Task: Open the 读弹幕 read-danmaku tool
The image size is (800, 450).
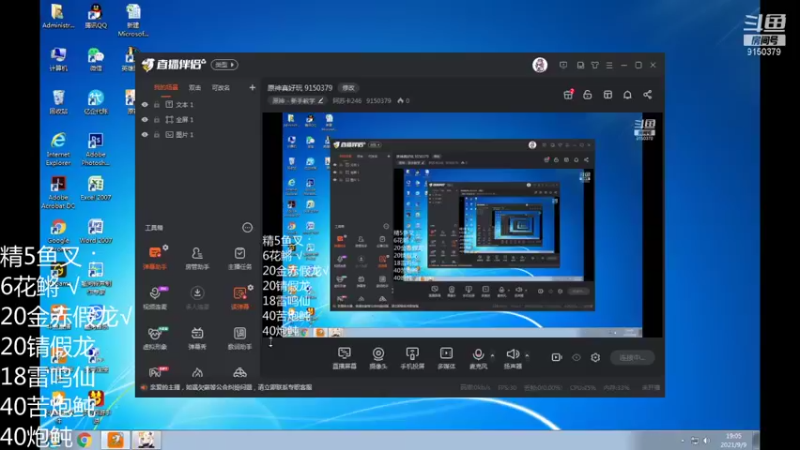Action: pos(239,298)
